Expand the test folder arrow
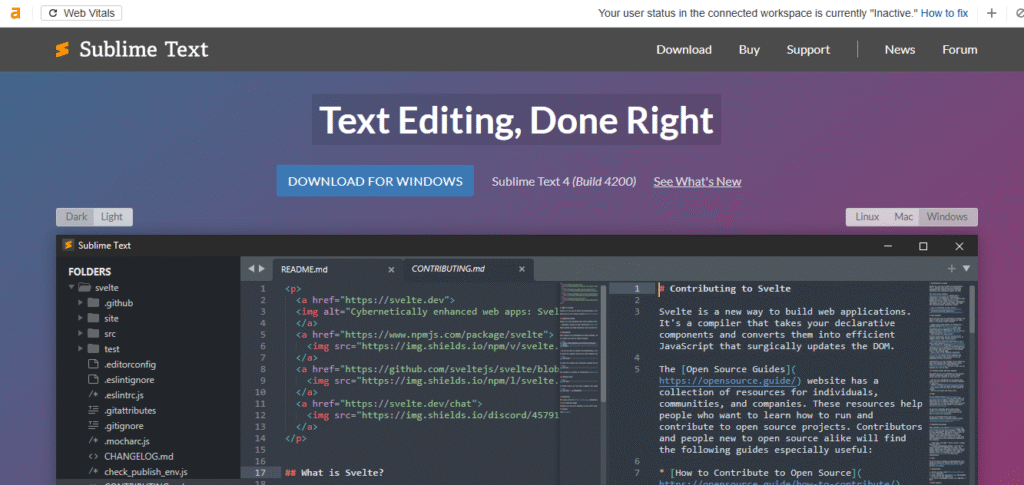The height and width of the screenshot is (485, 1024). click(80, 349)
